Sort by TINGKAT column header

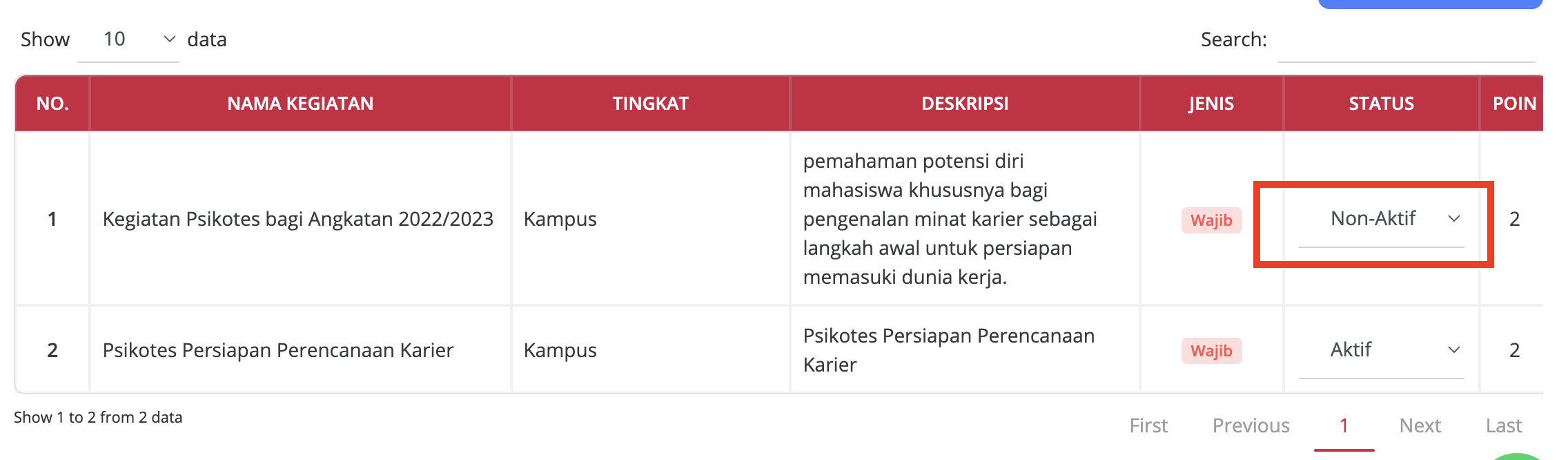650,104
